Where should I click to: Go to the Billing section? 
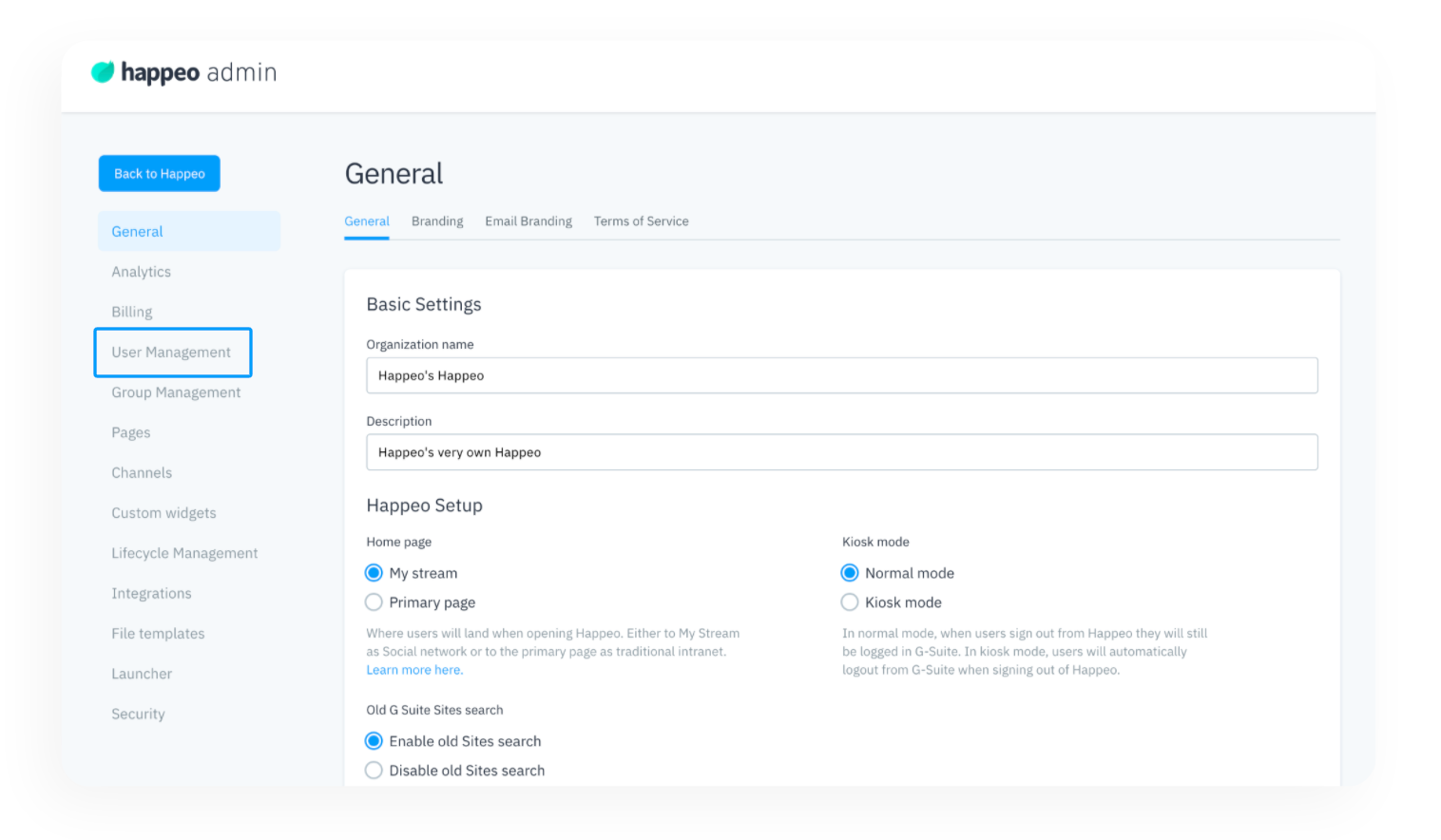[132, 312]
